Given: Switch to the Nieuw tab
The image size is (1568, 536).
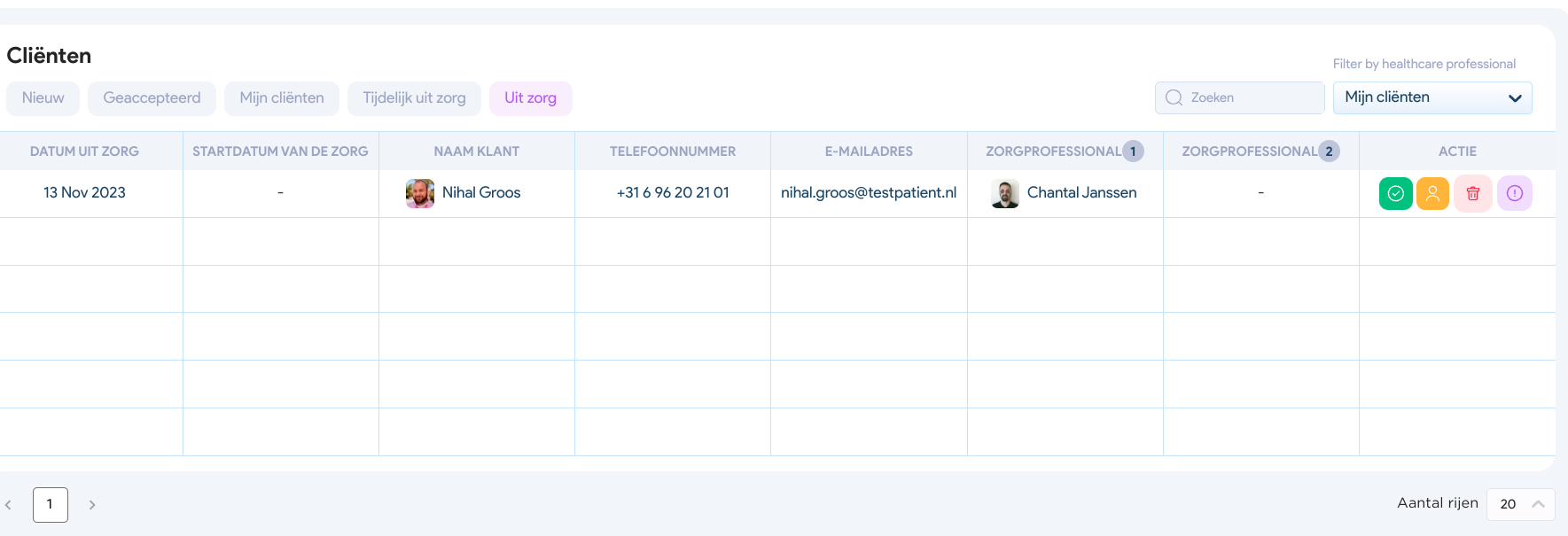Looking at the screenshot, I should point(43,98).
